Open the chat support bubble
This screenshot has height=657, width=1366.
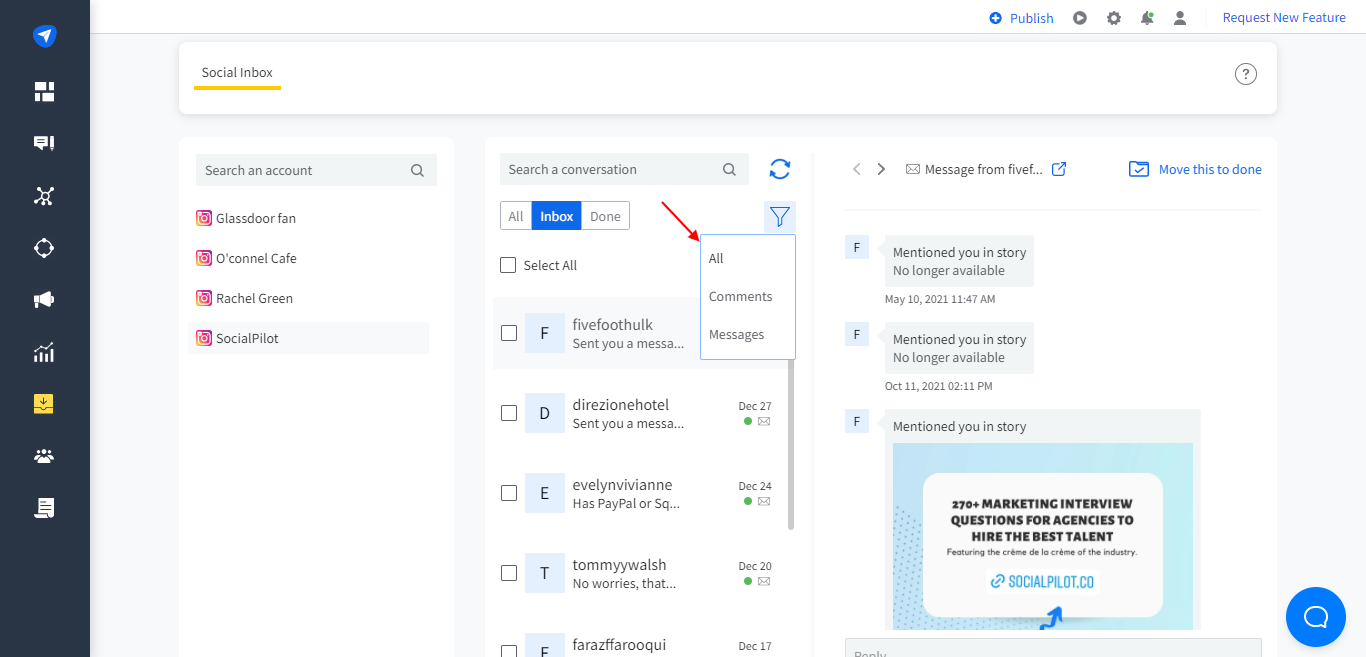click(1316, 617)
